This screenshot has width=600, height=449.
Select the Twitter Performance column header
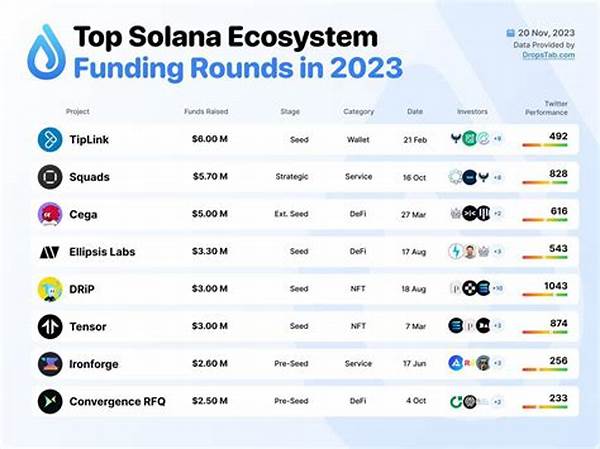(546, 109)
